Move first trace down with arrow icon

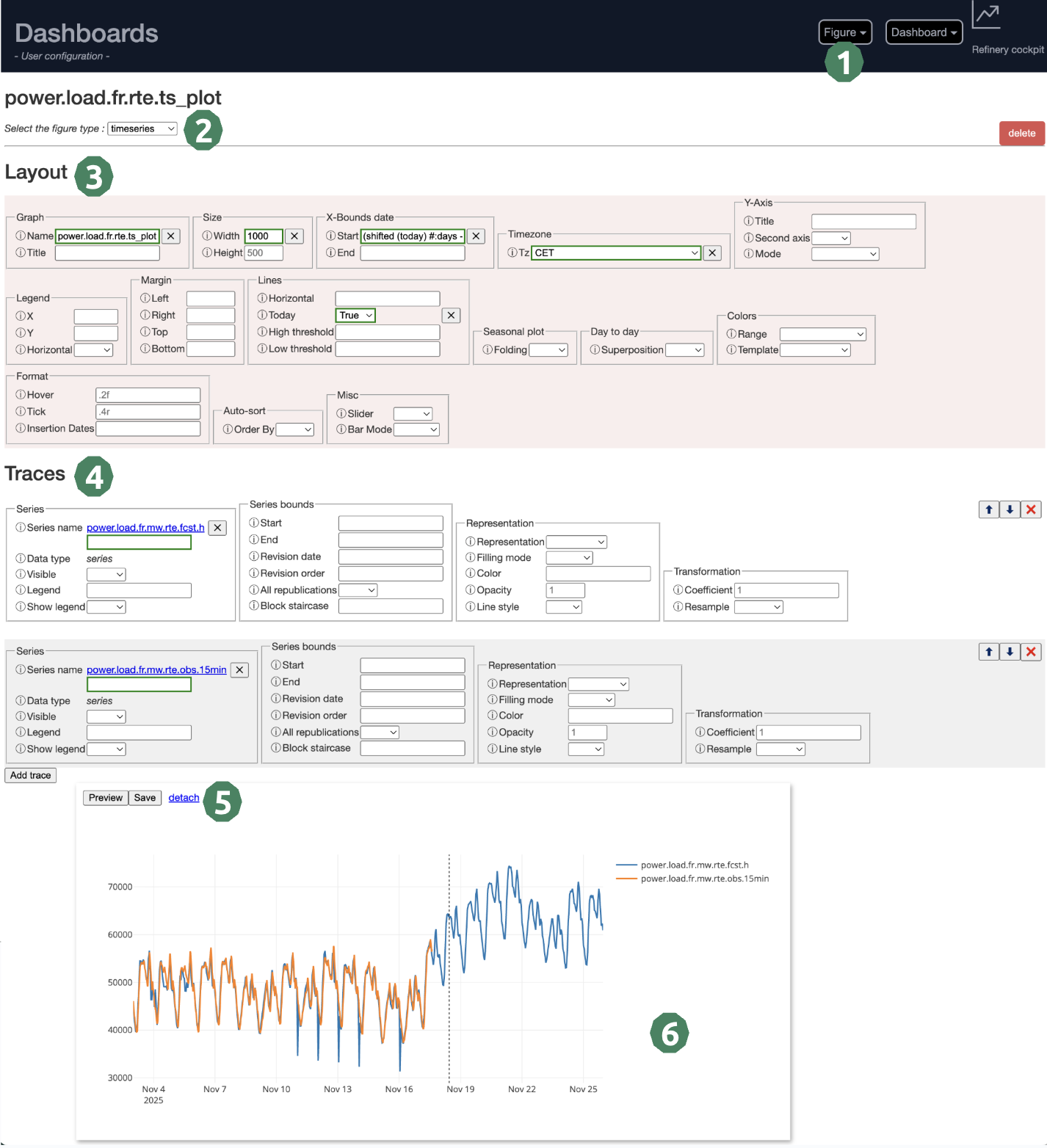(1010, 509)
